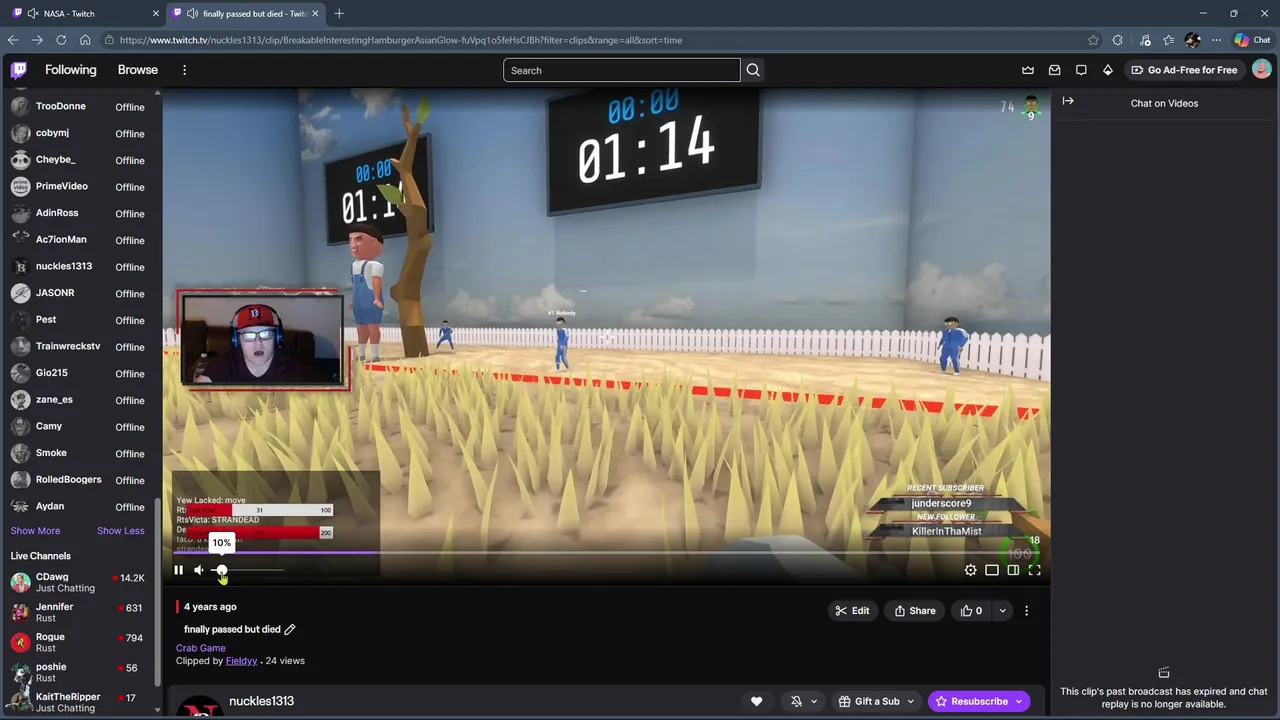1280x720 pixels.
Task: Pause the clip playback
Action: pyautogui.click(x=178, y=570)
